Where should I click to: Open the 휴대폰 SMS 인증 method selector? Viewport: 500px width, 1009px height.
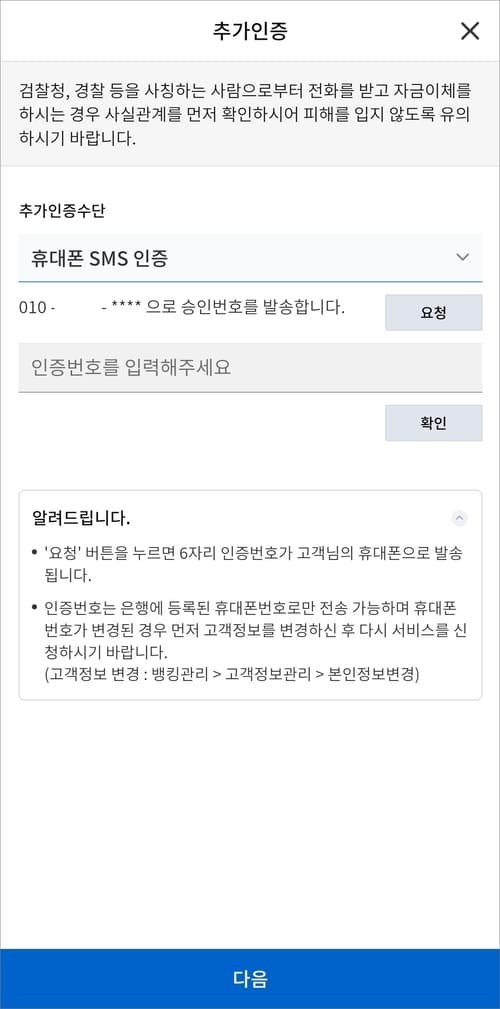tap(250, 258)
